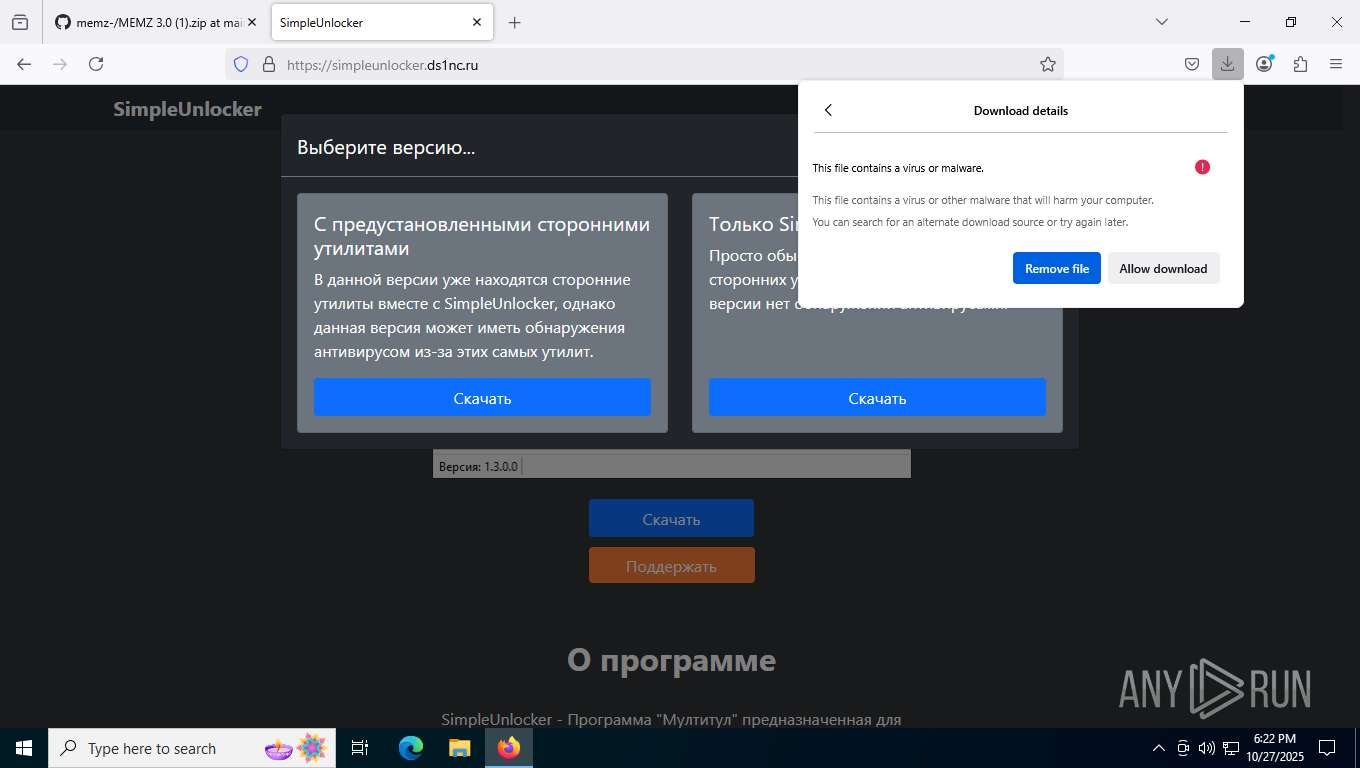This screenshot has width=1360, height=768.
Task: Click the Meet Now tray icon
Action: point(1183,748)
